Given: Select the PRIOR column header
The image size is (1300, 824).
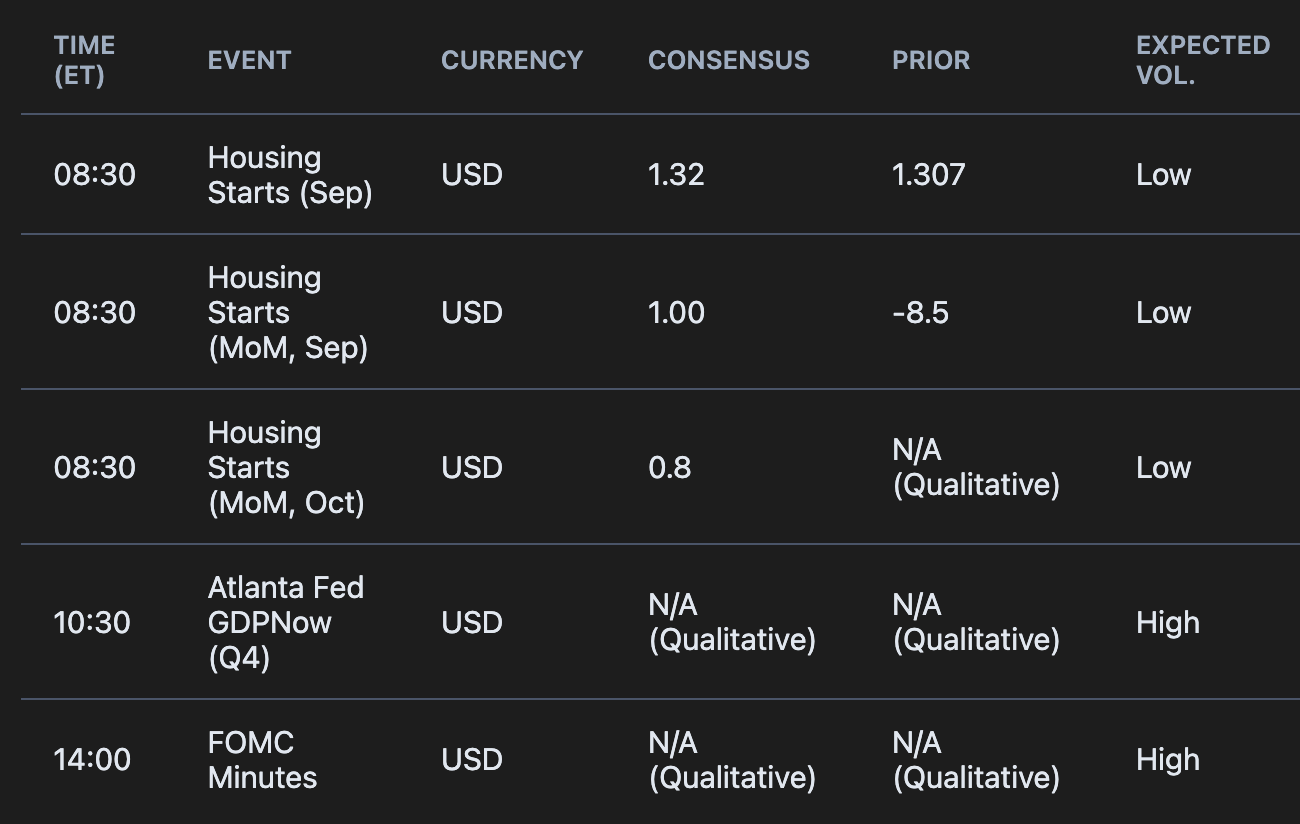Looking at the screenshot, I should (x=931, y=60).
